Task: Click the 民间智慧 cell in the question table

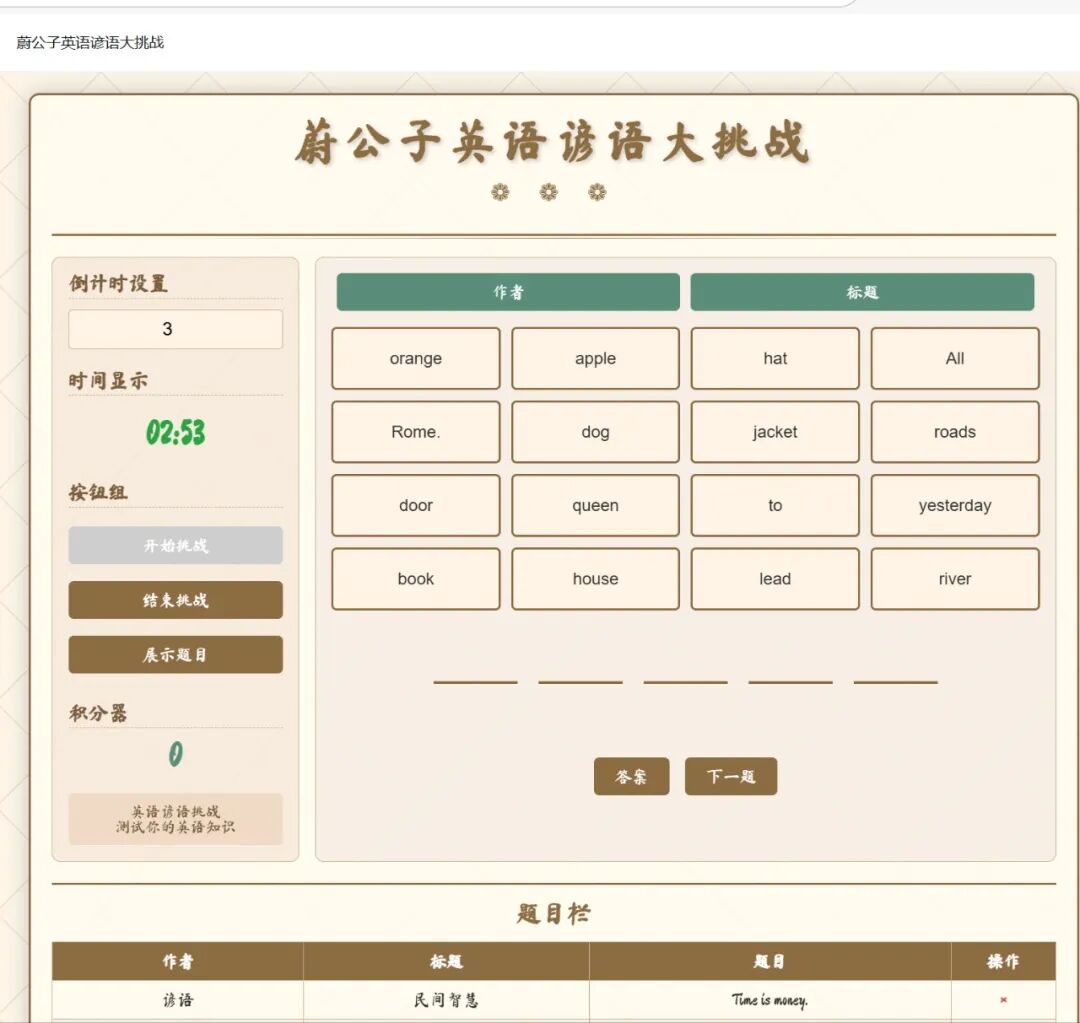Action: 446,1000
